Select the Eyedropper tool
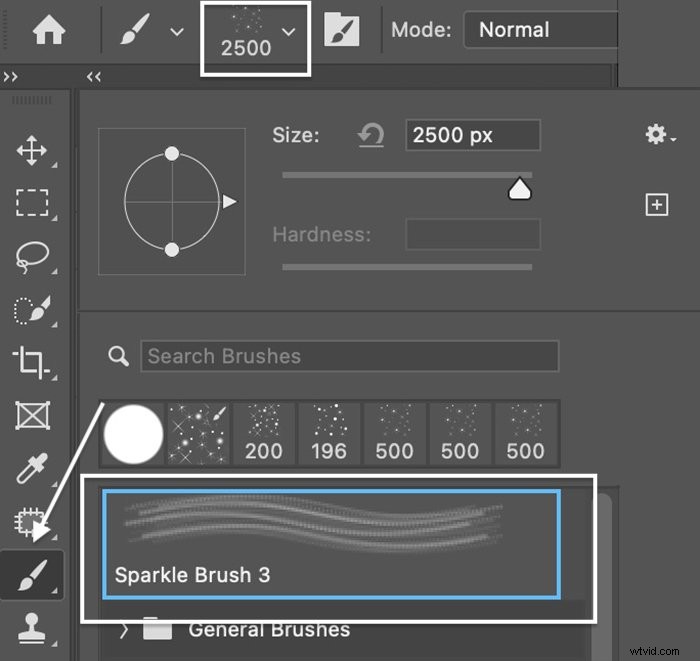This screenshot has width=700, height=661. [x=32, y=468]
